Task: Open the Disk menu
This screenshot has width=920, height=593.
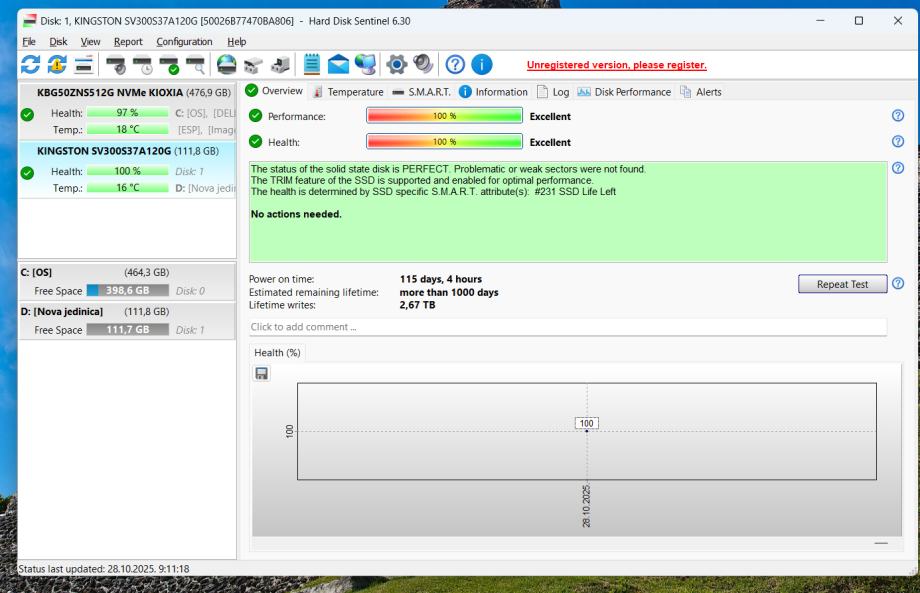Action: tap(59, 42)
